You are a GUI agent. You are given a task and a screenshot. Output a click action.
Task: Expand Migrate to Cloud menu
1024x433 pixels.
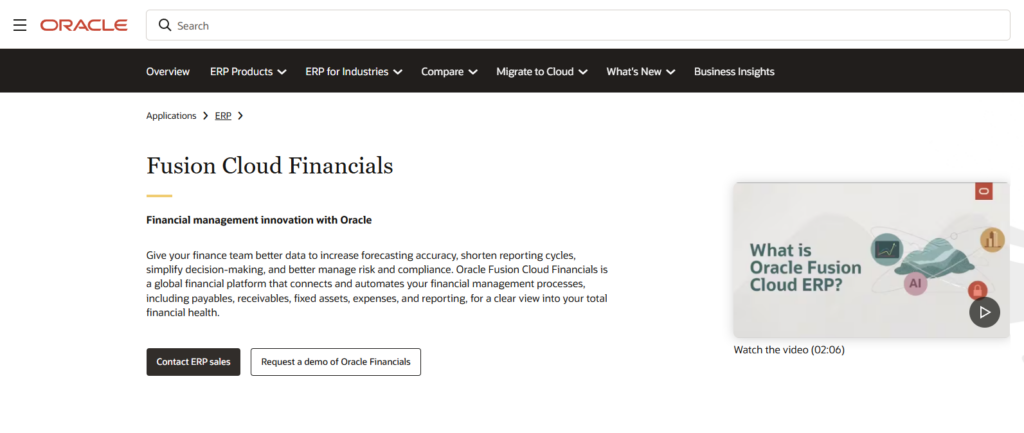click(x=541, y=72)
